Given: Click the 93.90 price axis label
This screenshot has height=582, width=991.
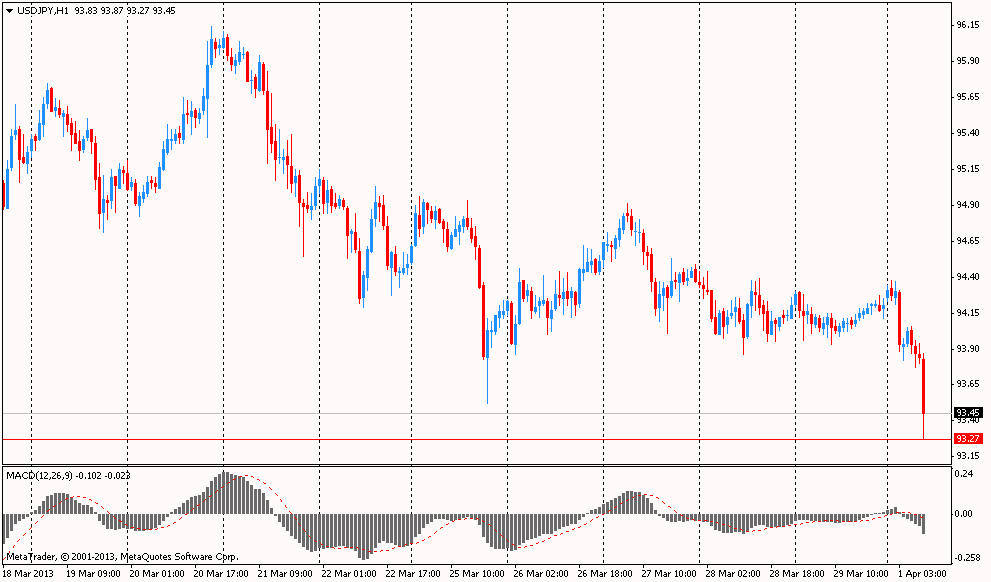Looking at the screenshot, I should pyautogui.click(x=968, y=349).
